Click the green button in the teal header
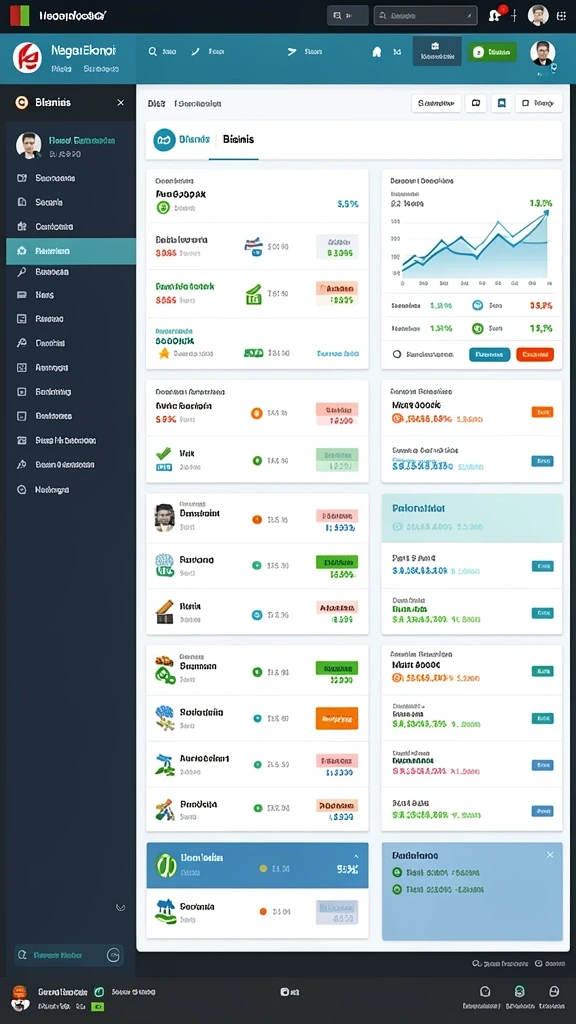Image resolution: width=576 pixels, height=1024 pixels. pyautogui.click(x=492, y=52)
